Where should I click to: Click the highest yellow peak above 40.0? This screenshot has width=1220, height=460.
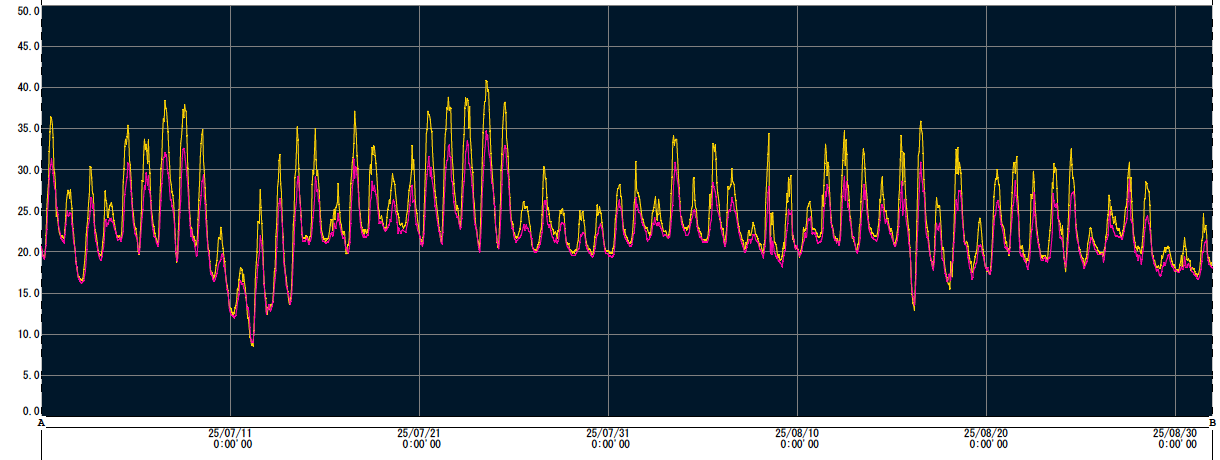point(486,81)
